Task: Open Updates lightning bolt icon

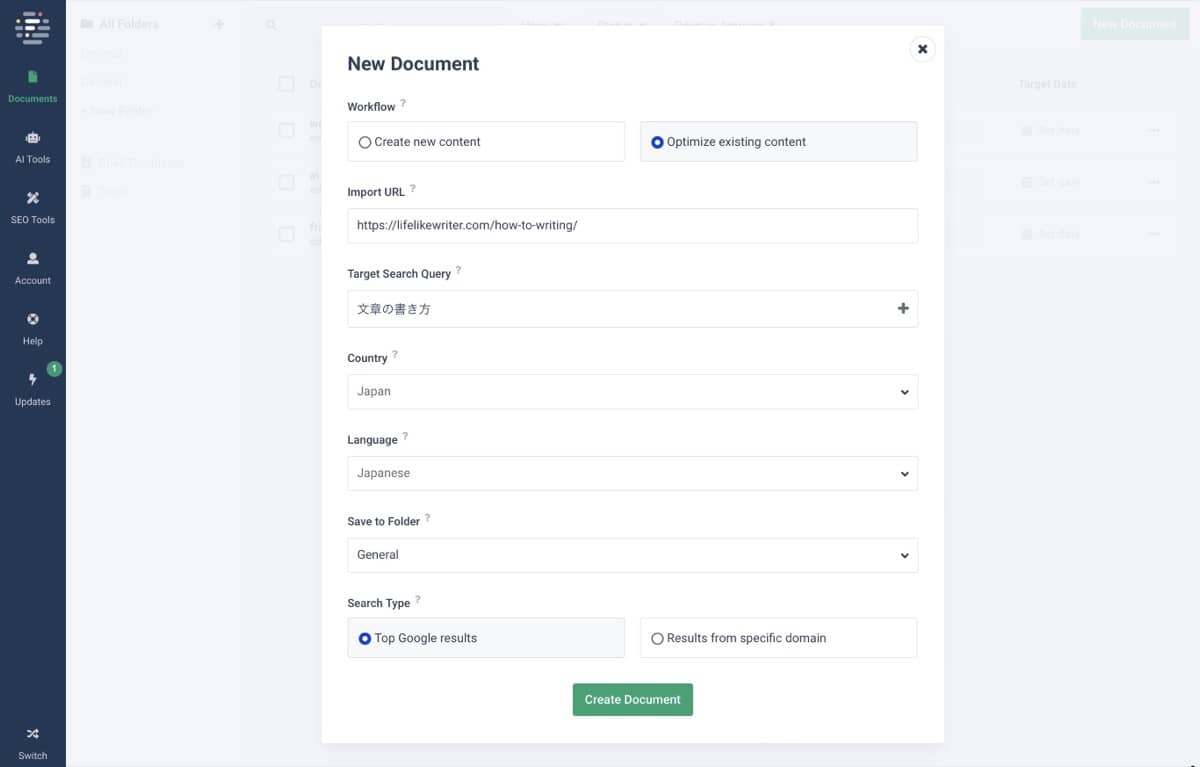Action: click(32, 380)
